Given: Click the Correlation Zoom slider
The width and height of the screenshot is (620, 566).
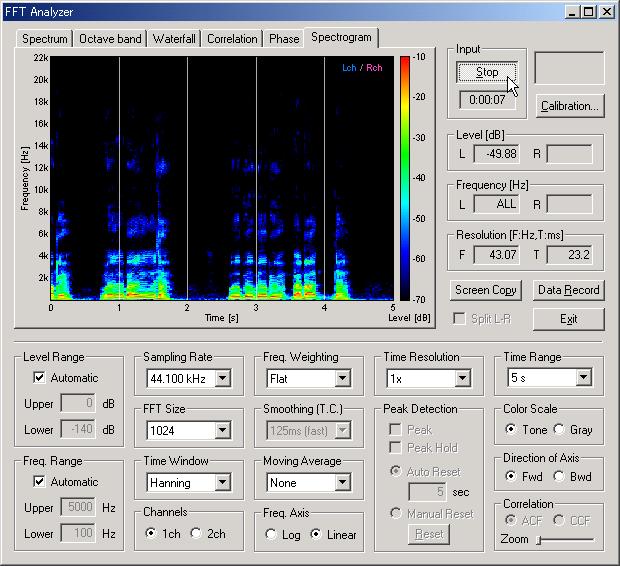Looking at the screenshot, I should (x=565, y=539).
